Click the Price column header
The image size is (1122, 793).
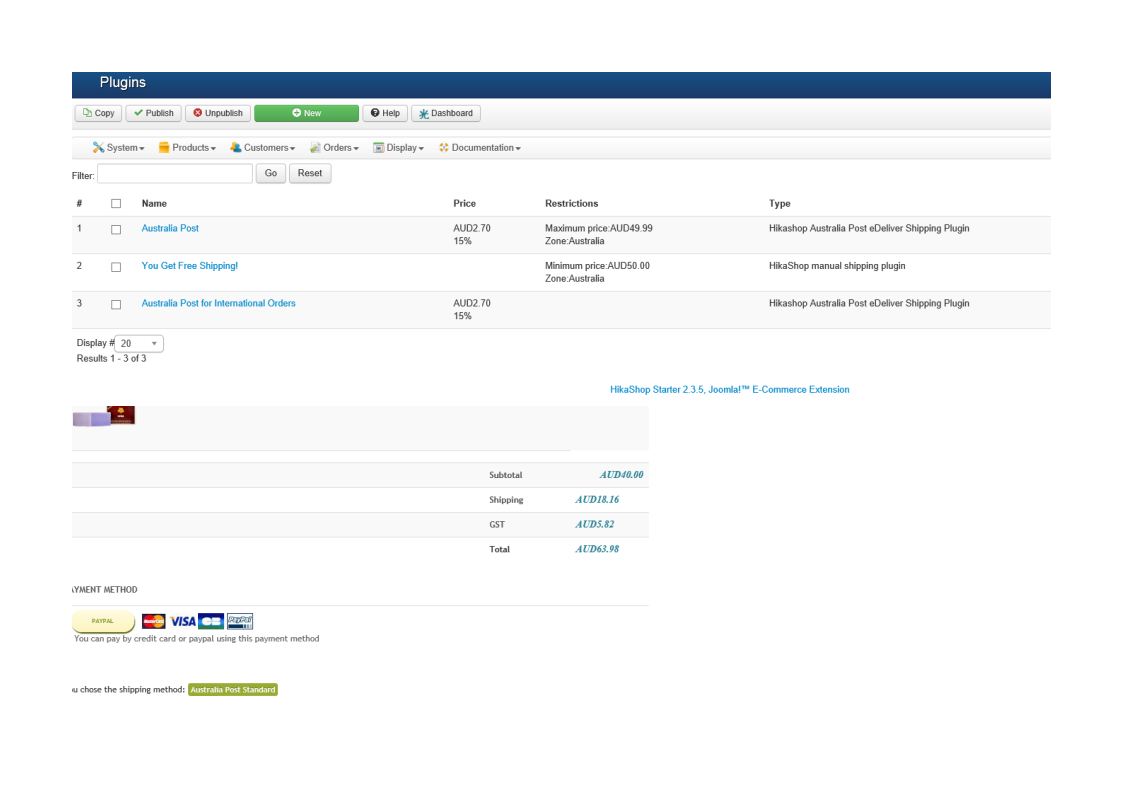(464, 203)
